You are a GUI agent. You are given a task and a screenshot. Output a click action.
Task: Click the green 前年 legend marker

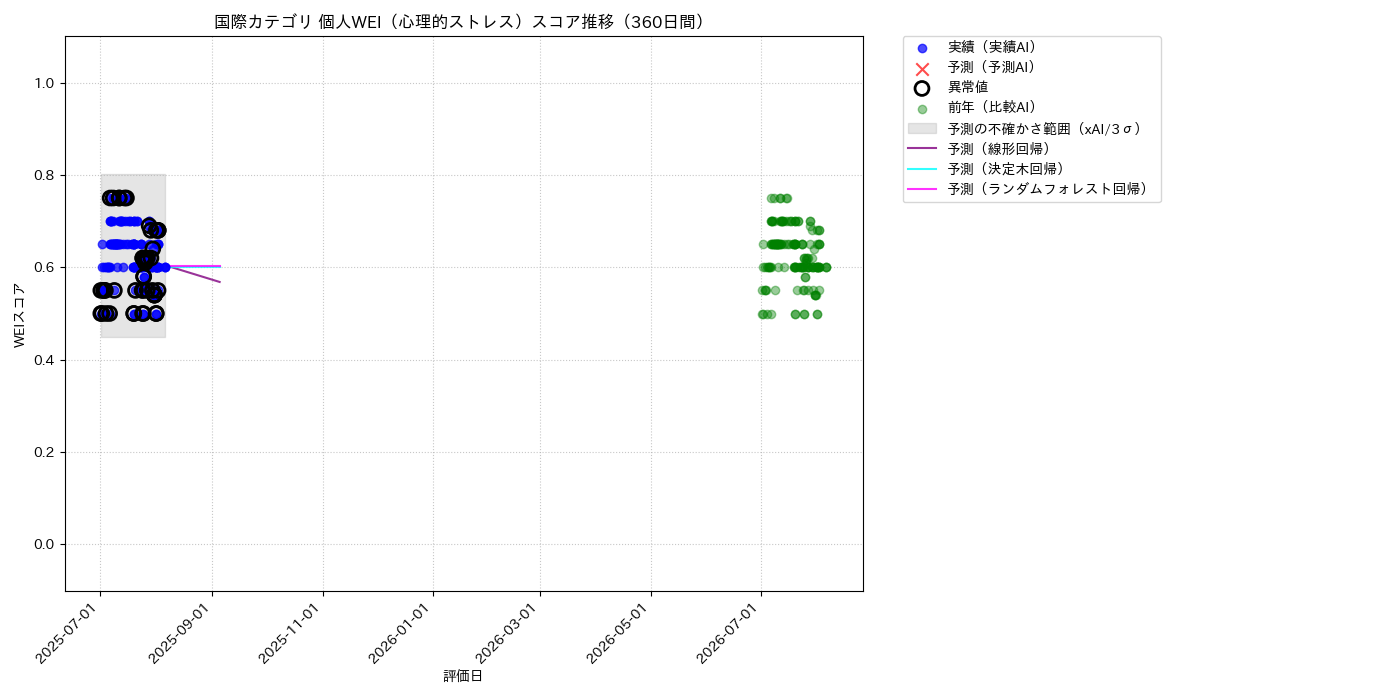pos(922,109)
